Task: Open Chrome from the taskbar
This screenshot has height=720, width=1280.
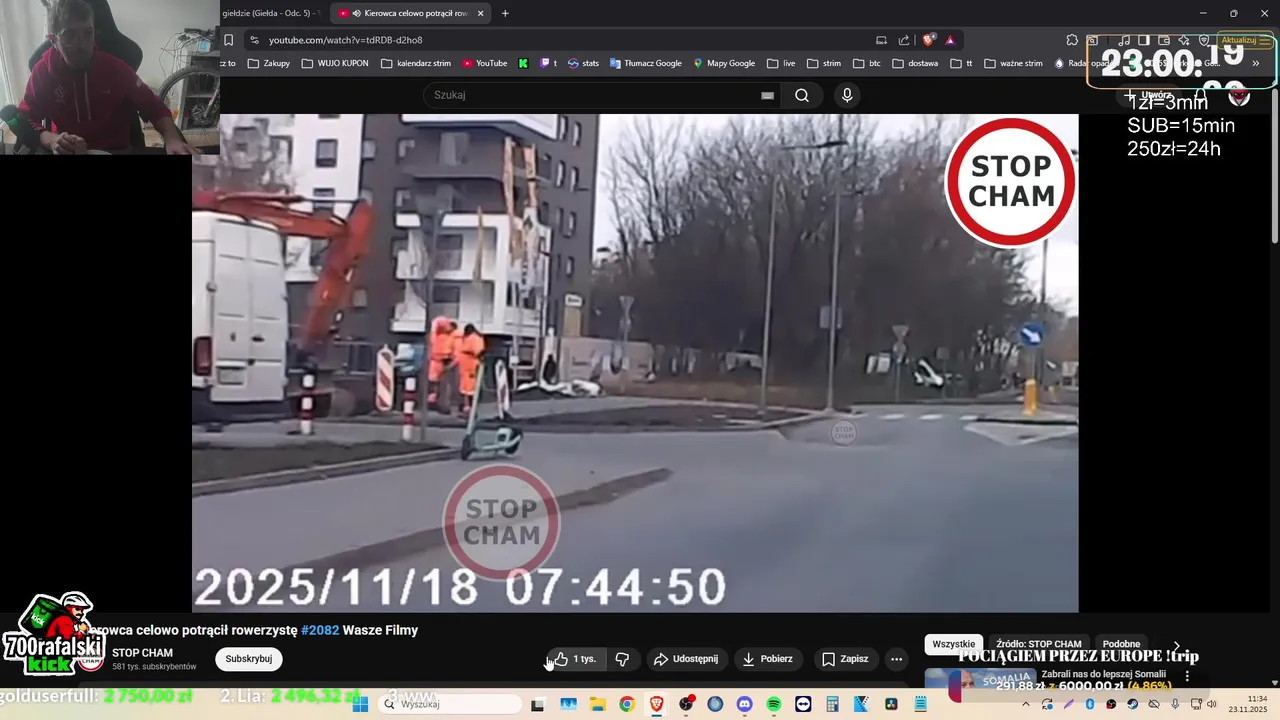Action: point(626,704)
